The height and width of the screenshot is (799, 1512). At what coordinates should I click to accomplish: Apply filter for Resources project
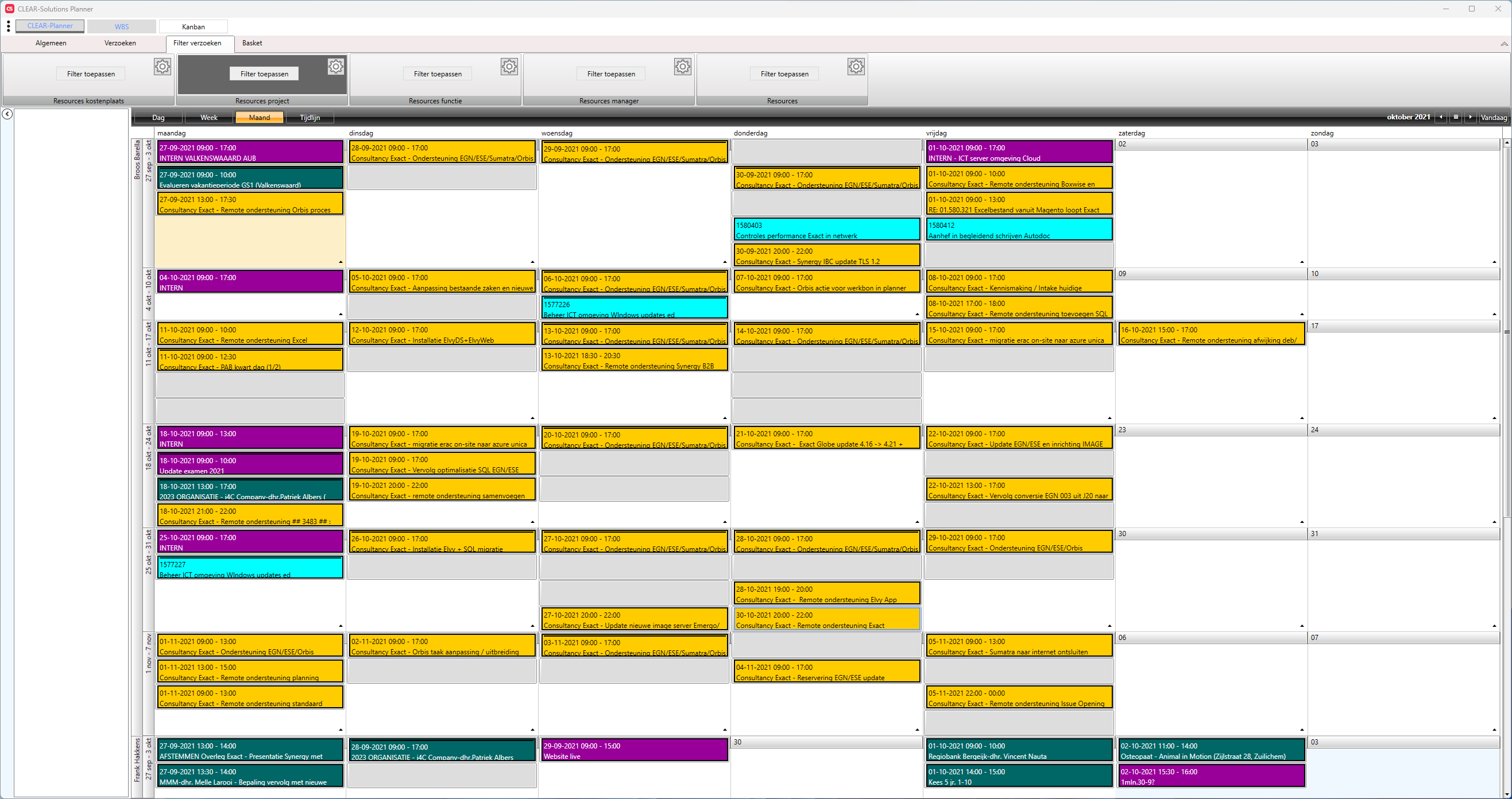pos(264,74)
